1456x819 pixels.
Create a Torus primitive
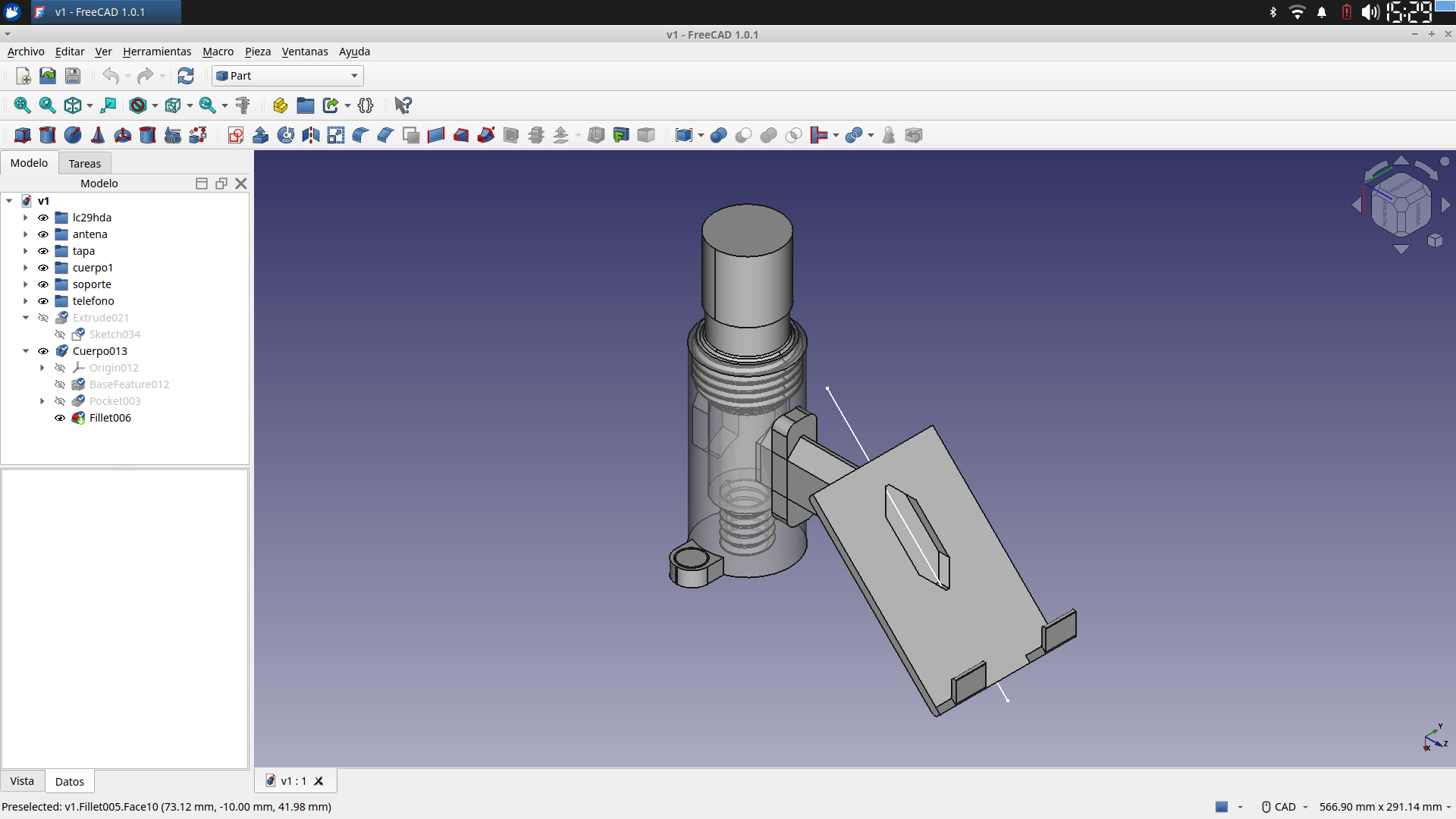[x=122, y=135]
